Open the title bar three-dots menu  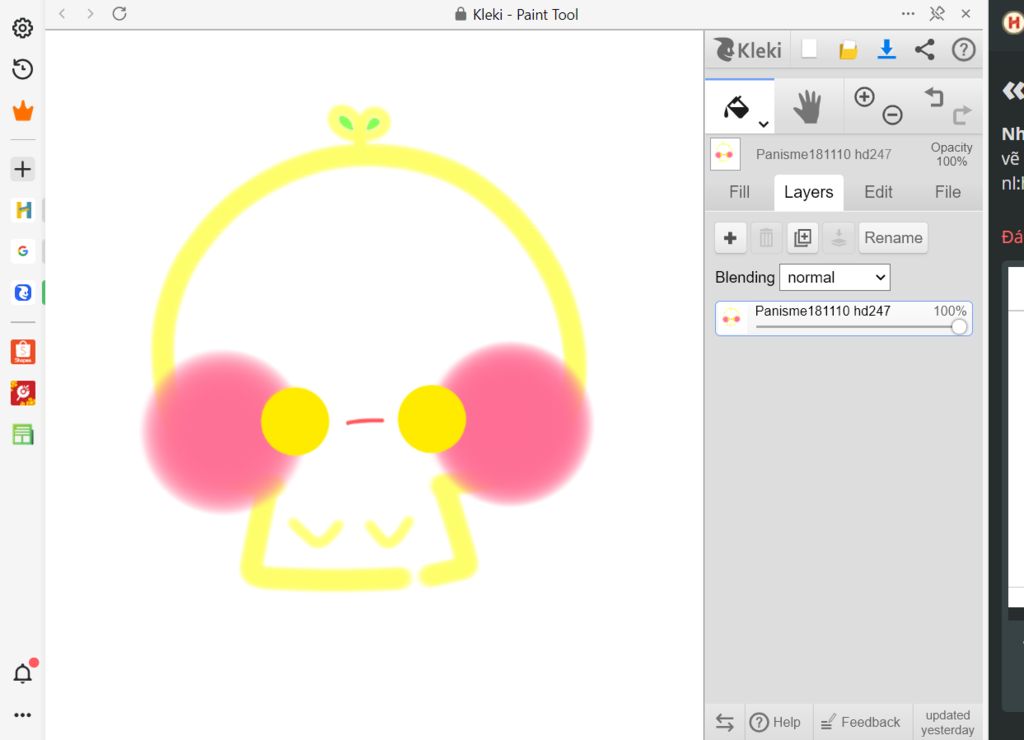point(908,14)
